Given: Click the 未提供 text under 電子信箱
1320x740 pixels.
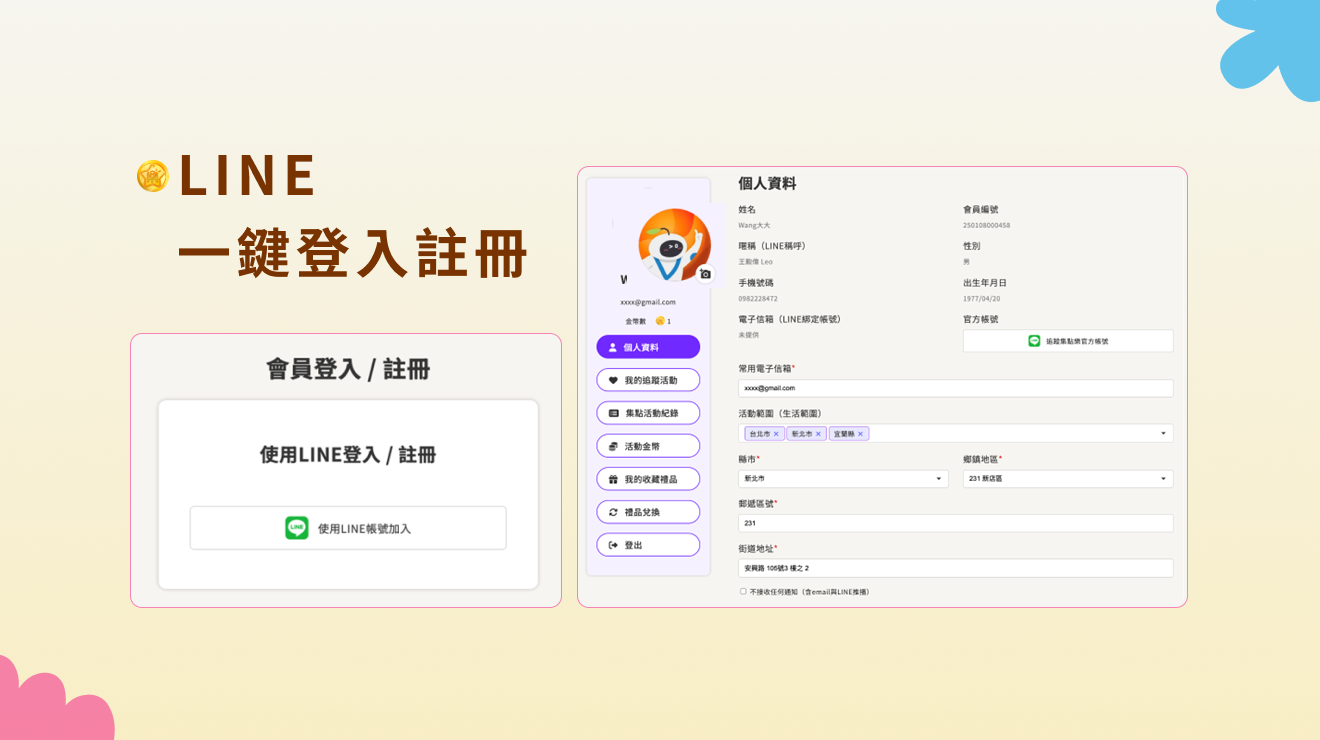Looking at the screenshot, I should 748,335.
